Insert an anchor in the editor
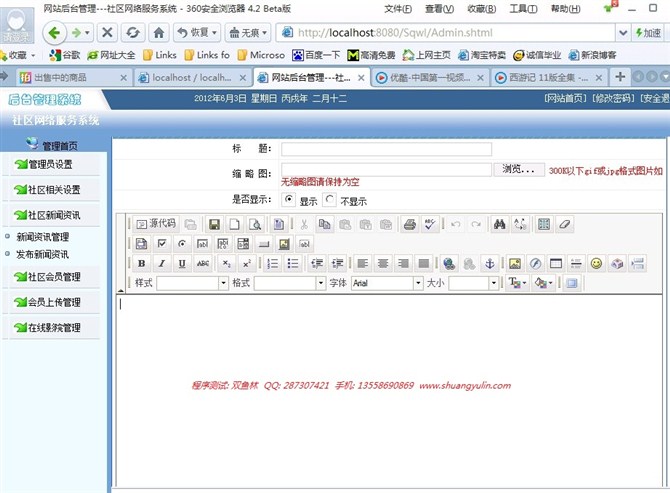 click(x=489, y=264)
